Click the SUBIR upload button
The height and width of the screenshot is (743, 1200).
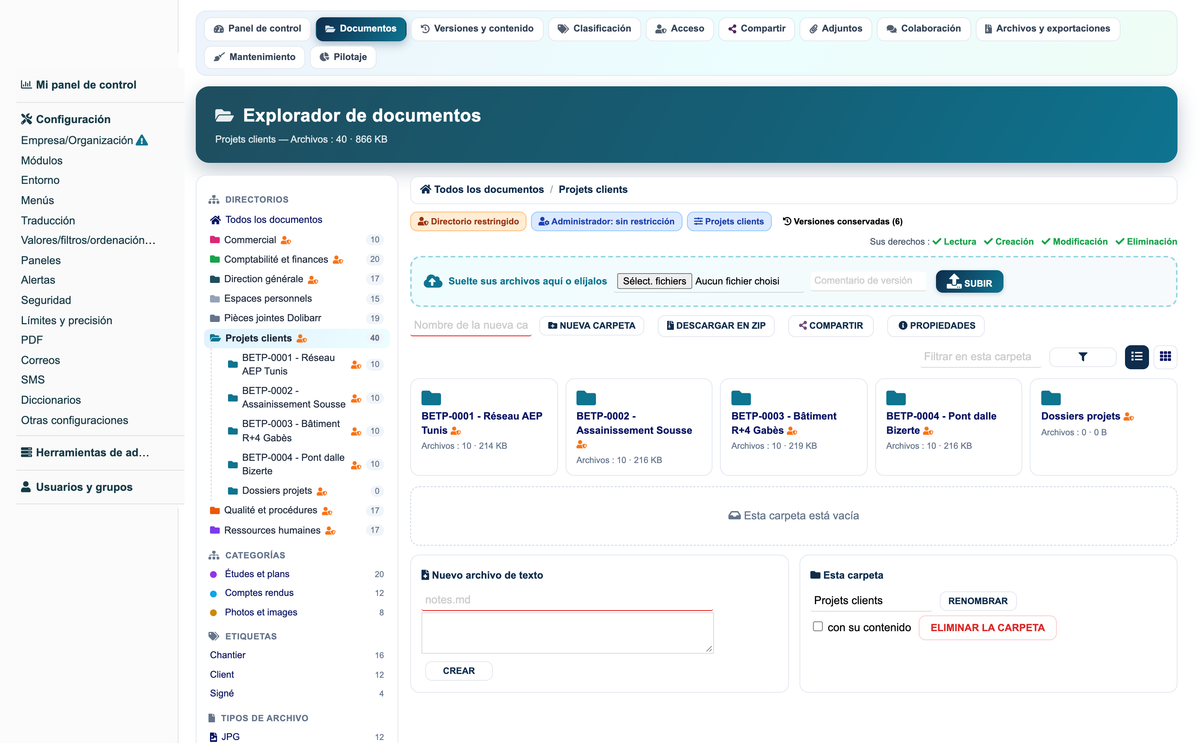[x=969, y=282]
